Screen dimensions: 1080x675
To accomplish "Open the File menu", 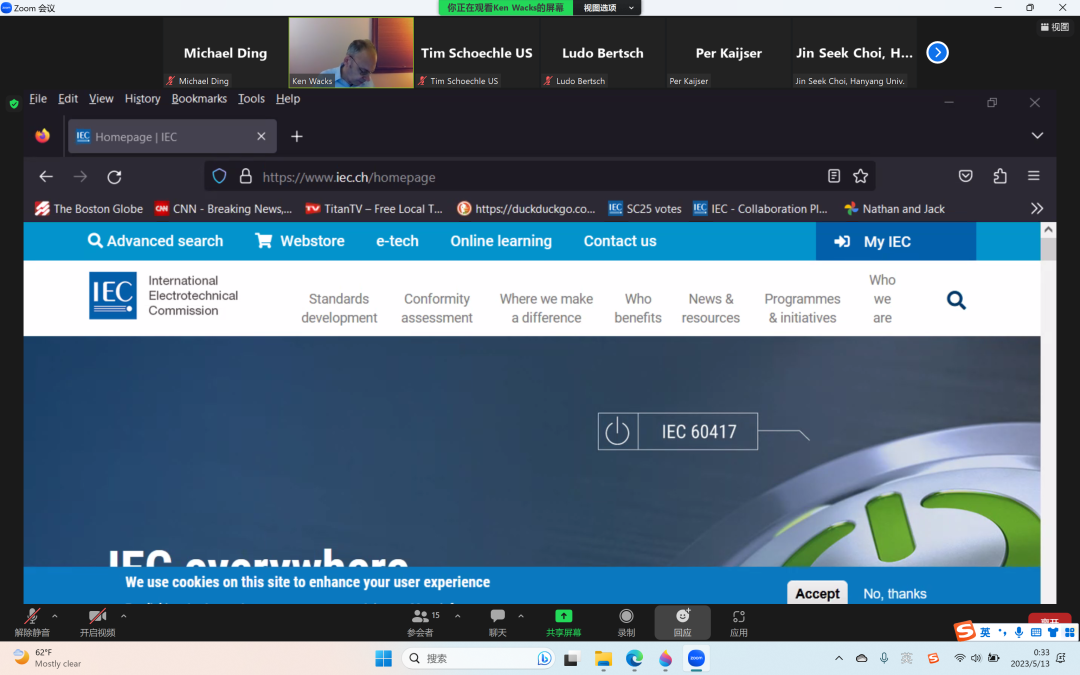I will point(38,98).
